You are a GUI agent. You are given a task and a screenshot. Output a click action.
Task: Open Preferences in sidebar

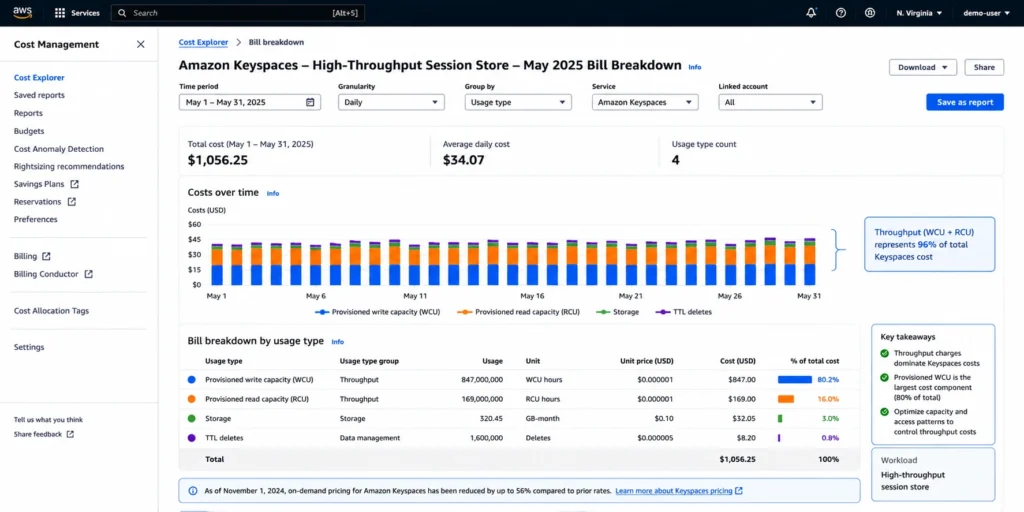point(36,219)
